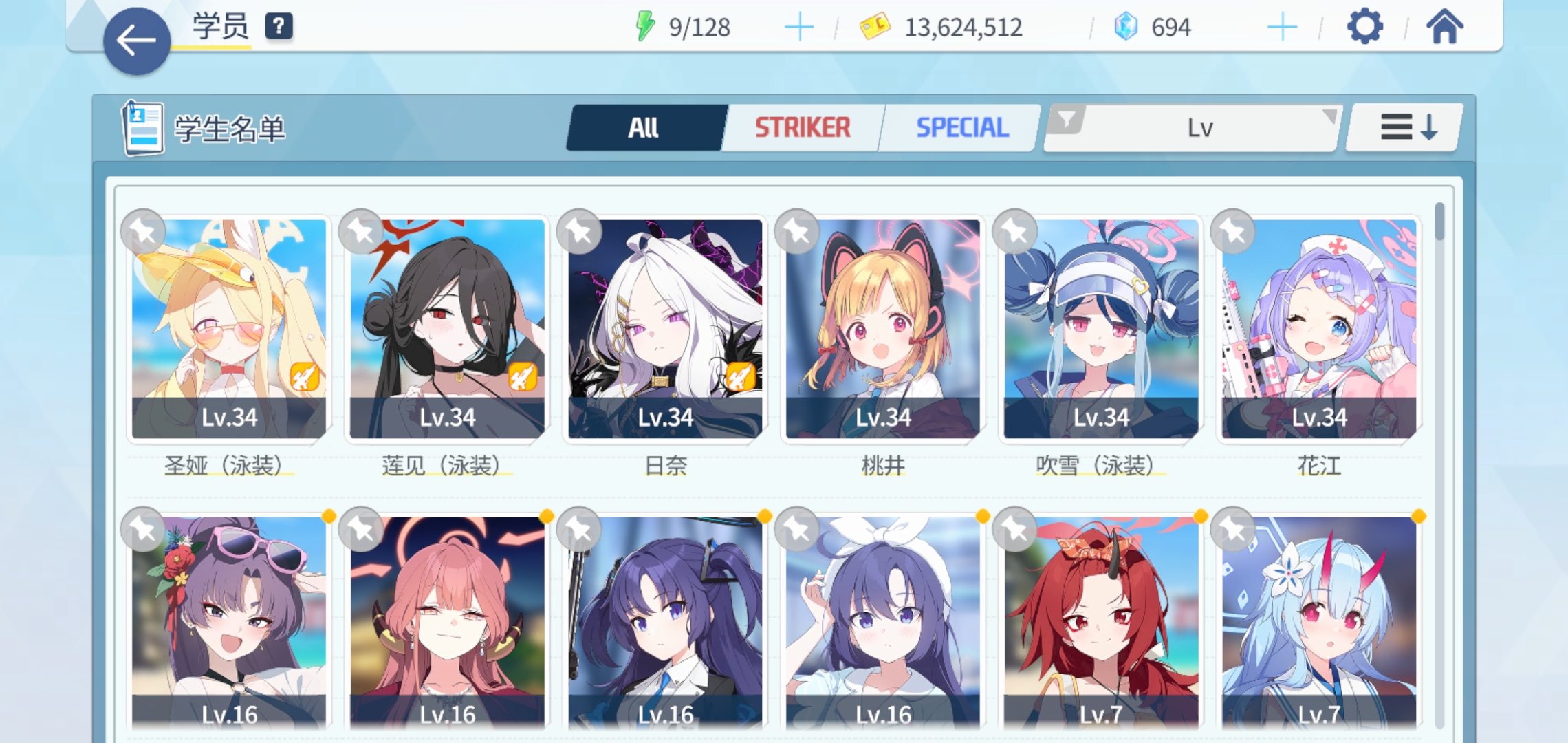Click the gold credits currency icon
This screenshot has height=743, width=1568.
pyautogui.click(x=875, y=27)
